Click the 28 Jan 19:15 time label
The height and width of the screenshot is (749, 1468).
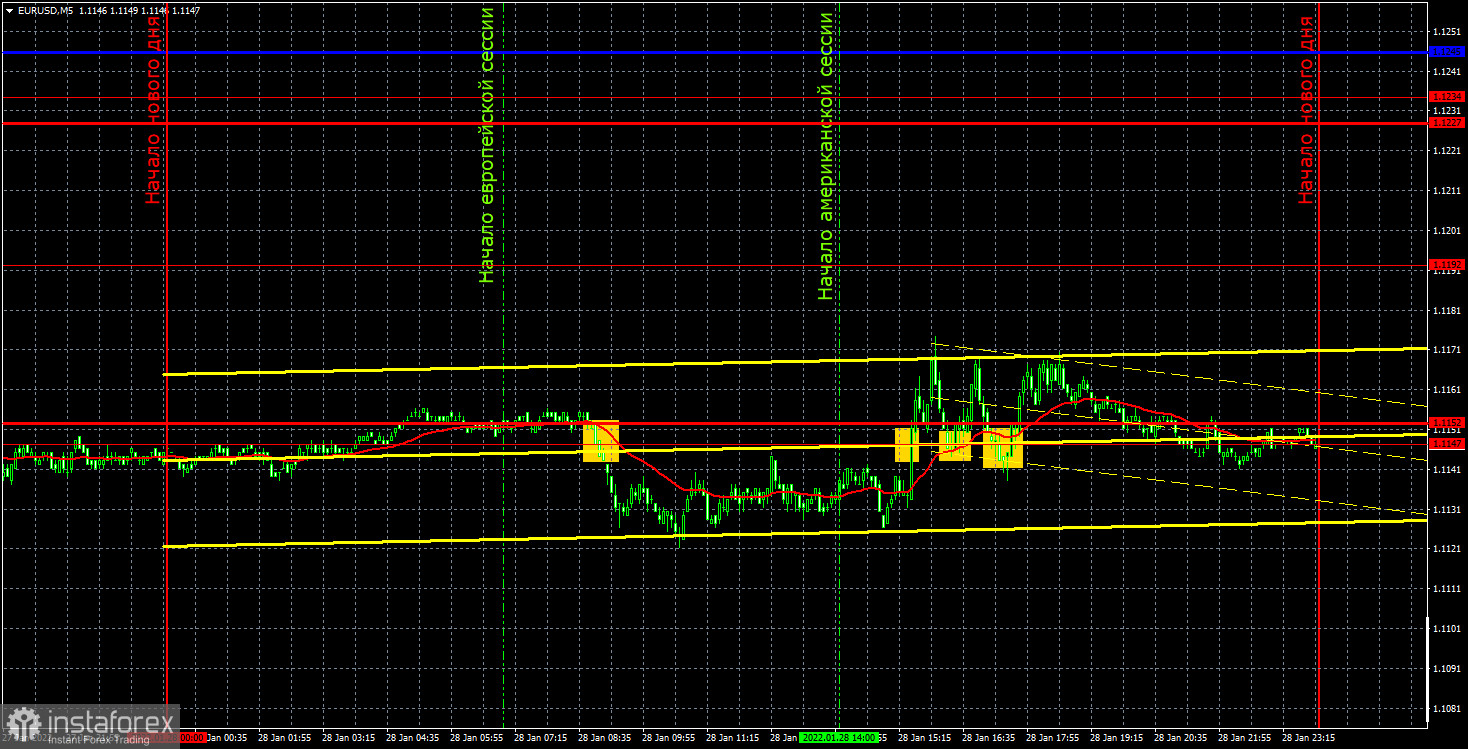[1115, 737]
